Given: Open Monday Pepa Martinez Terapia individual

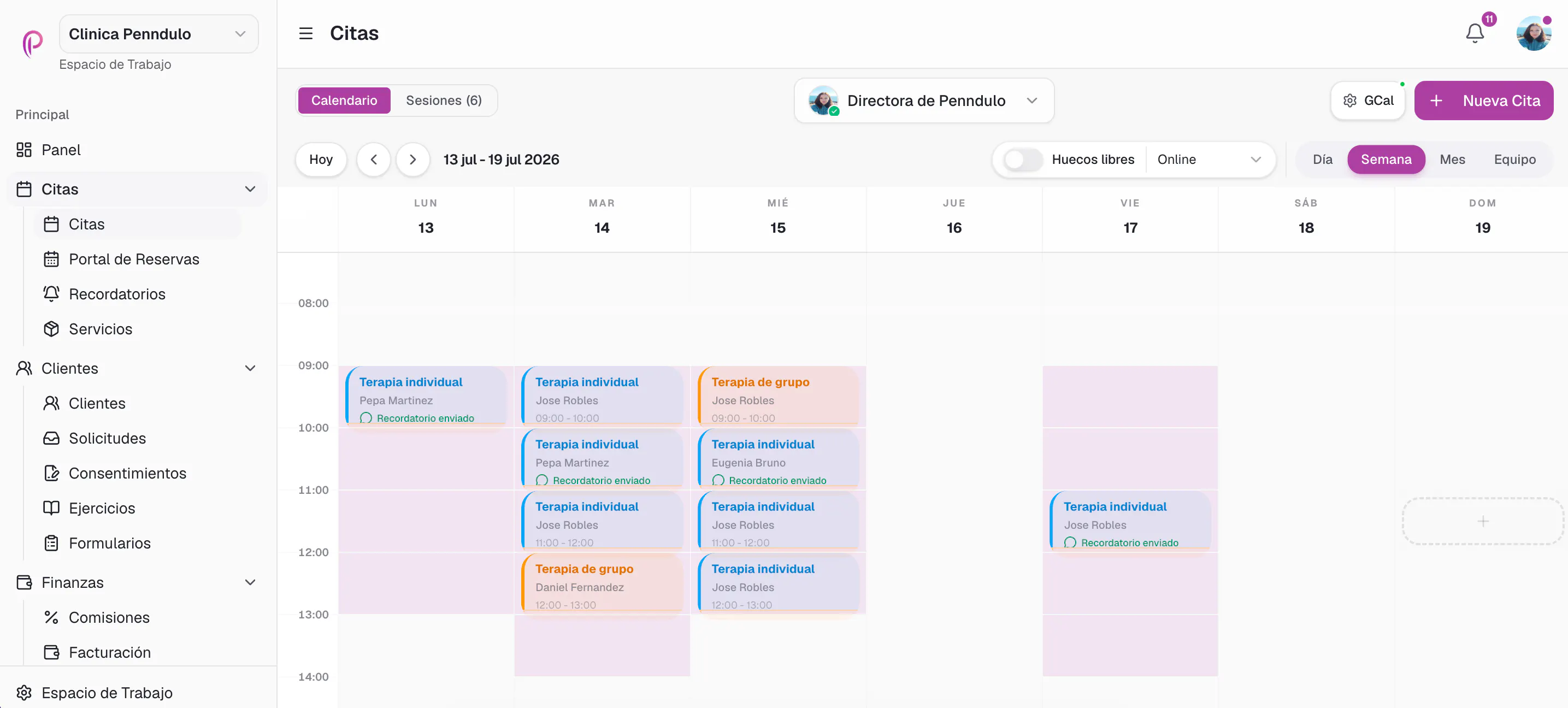Looking at the screenshot, I should point(426,395).
